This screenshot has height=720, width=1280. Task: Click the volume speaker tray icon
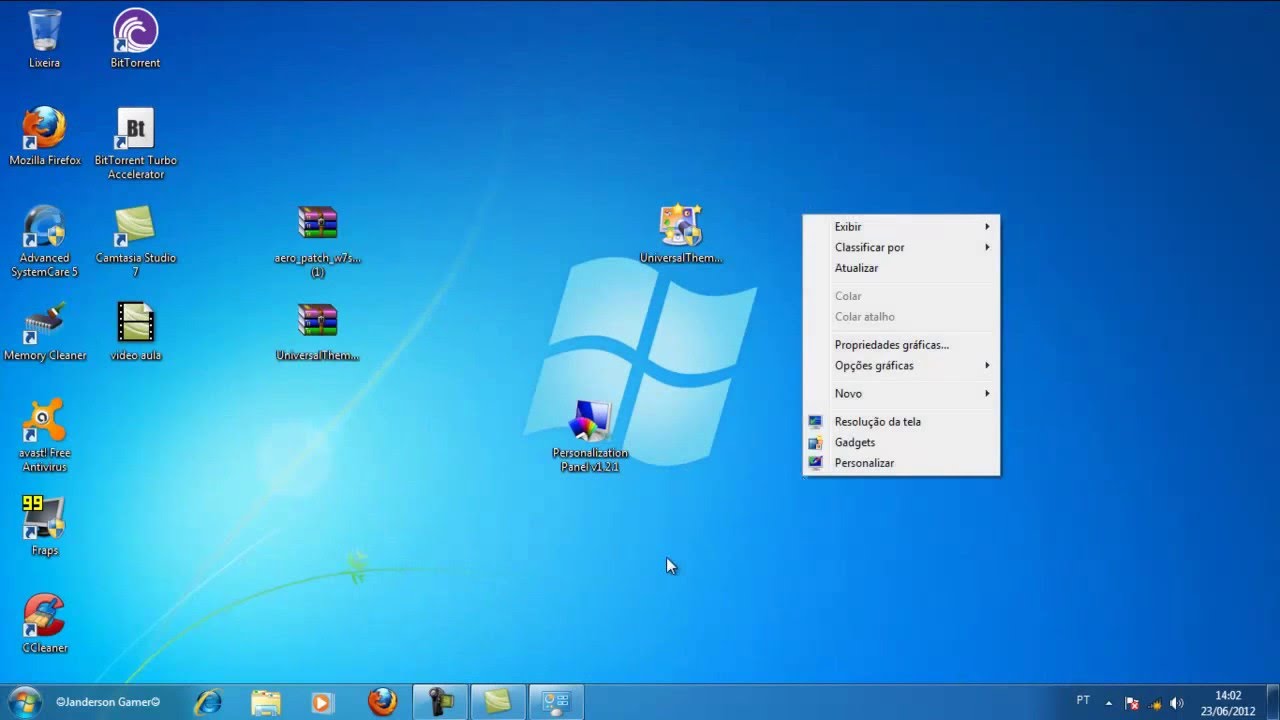pos(1176,703)
